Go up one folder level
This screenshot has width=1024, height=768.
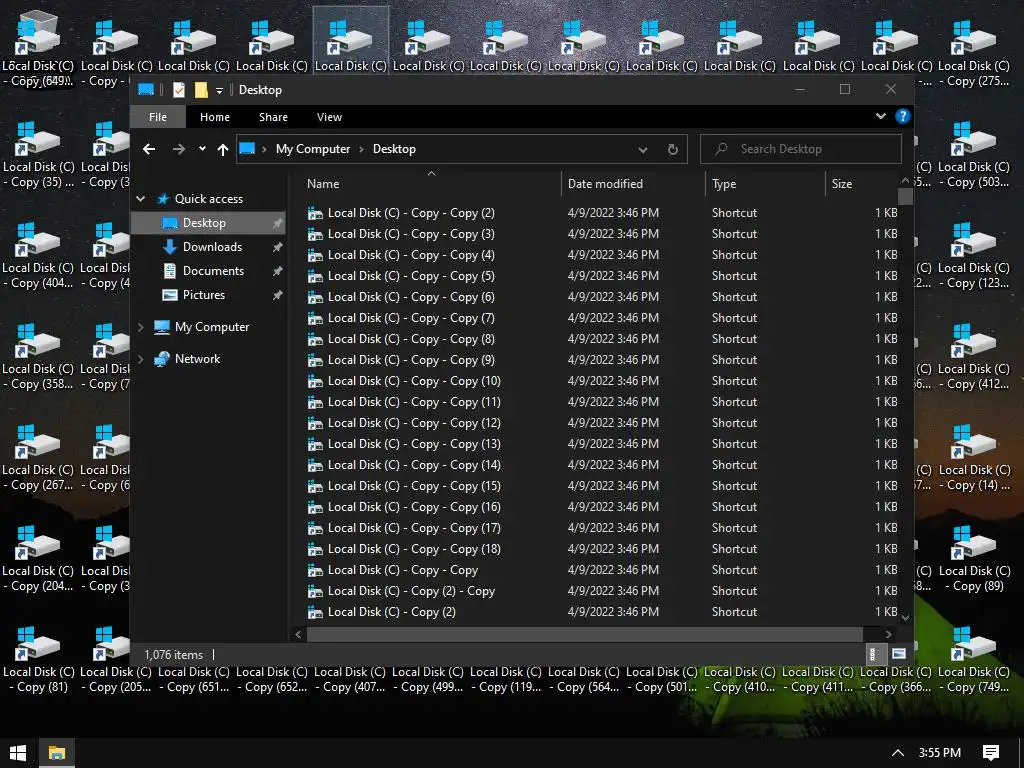[223, 149]
